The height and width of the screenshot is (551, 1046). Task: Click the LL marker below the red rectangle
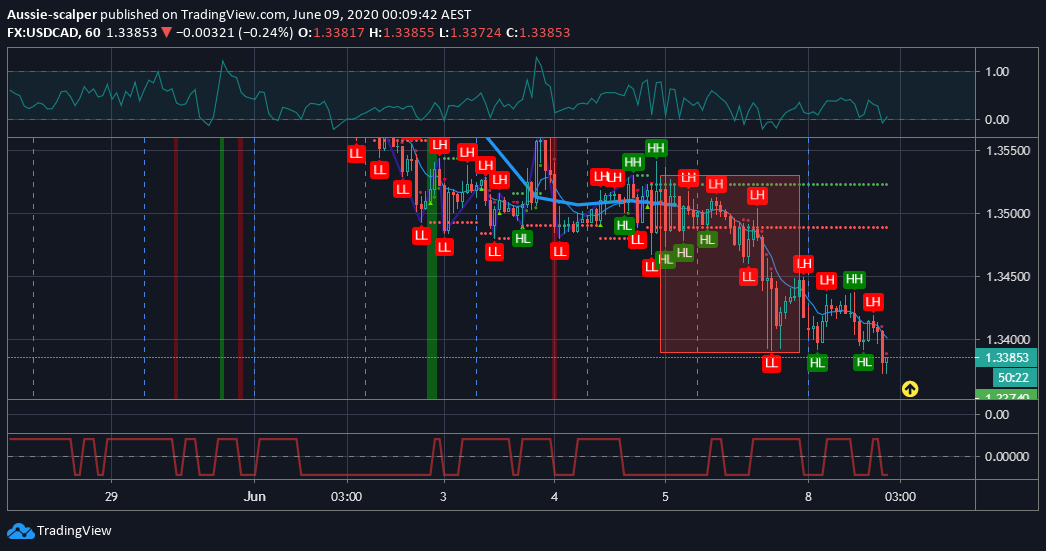click(x=771, y=364)
